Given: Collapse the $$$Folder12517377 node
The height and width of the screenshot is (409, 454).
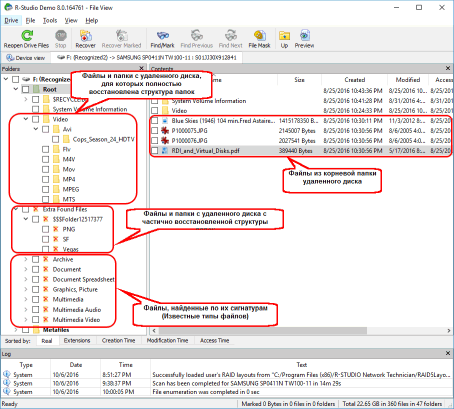Looking at the screenshot, I should click(x=26, y=219).
